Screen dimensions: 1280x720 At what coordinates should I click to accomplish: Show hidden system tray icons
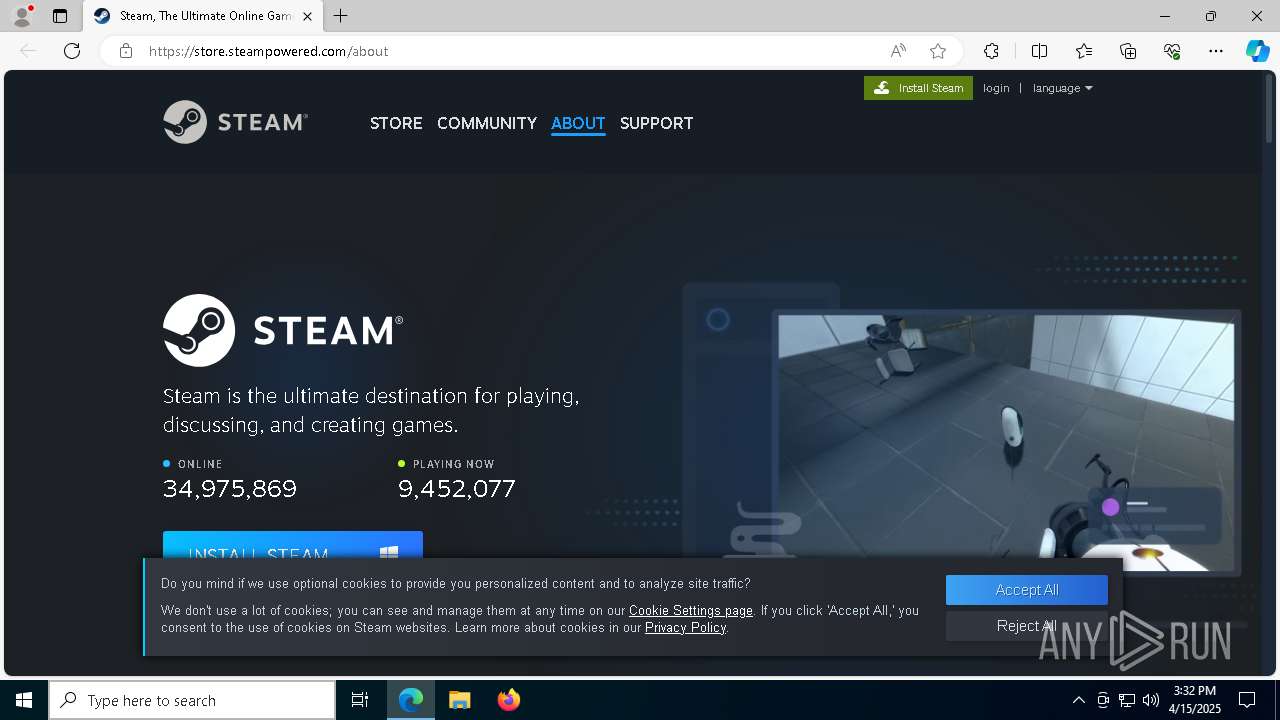[1078, 700]
